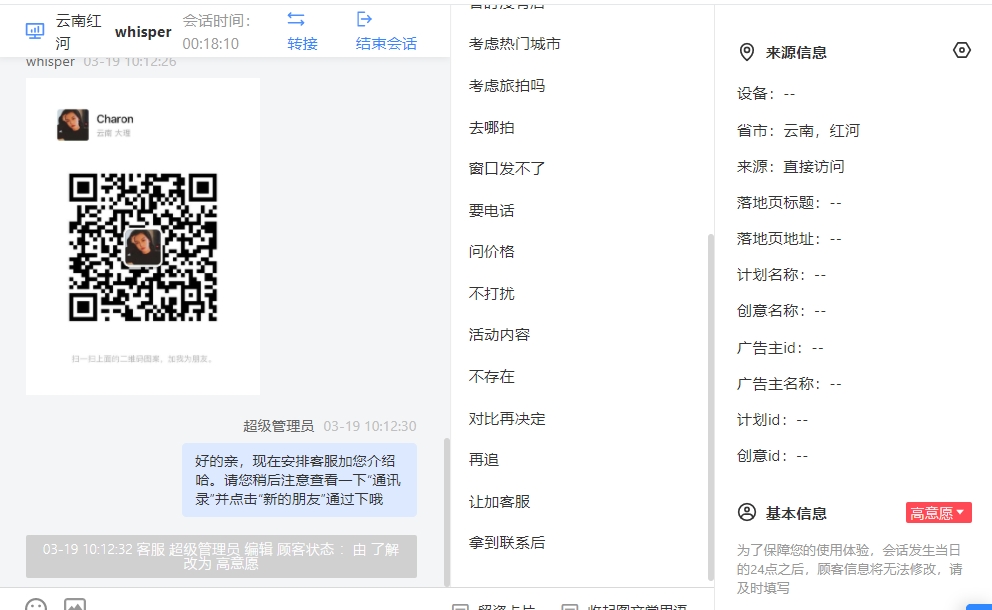Screen dimensions: 992x610
Task: Click the end session (结束会话) exit icon
Action: click(x=364, y=20)
